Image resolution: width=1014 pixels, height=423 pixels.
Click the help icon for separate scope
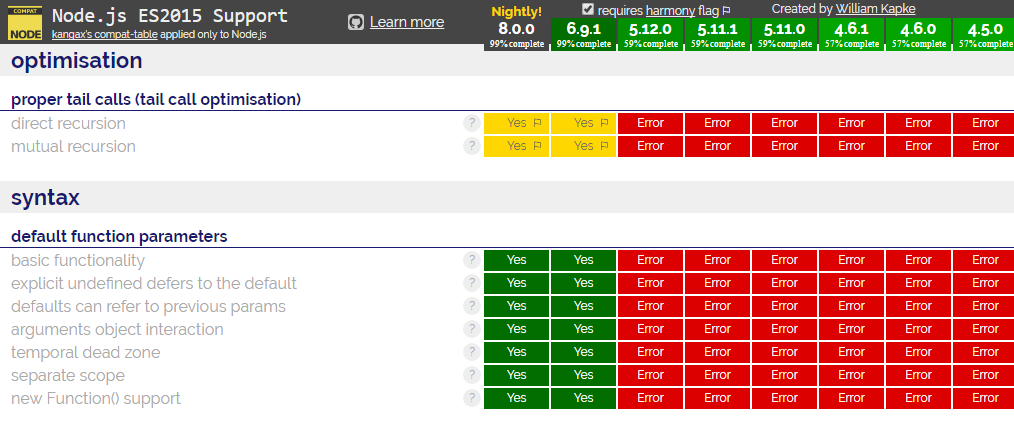tap(472, 375)
